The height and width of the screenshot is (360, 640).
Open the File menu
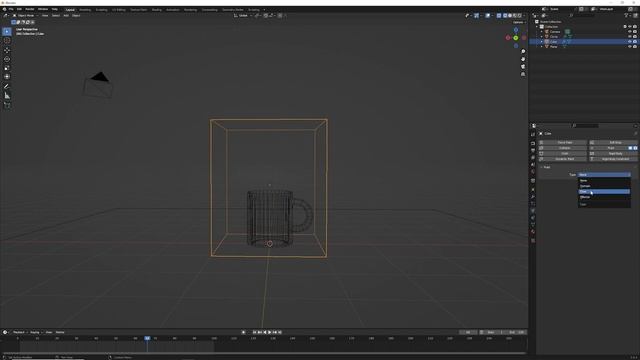click(x=11, y=9)
